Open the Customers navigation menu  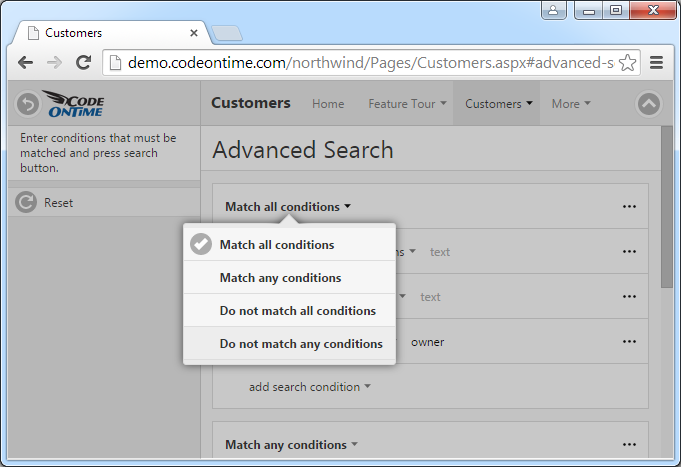pos(498,104)
